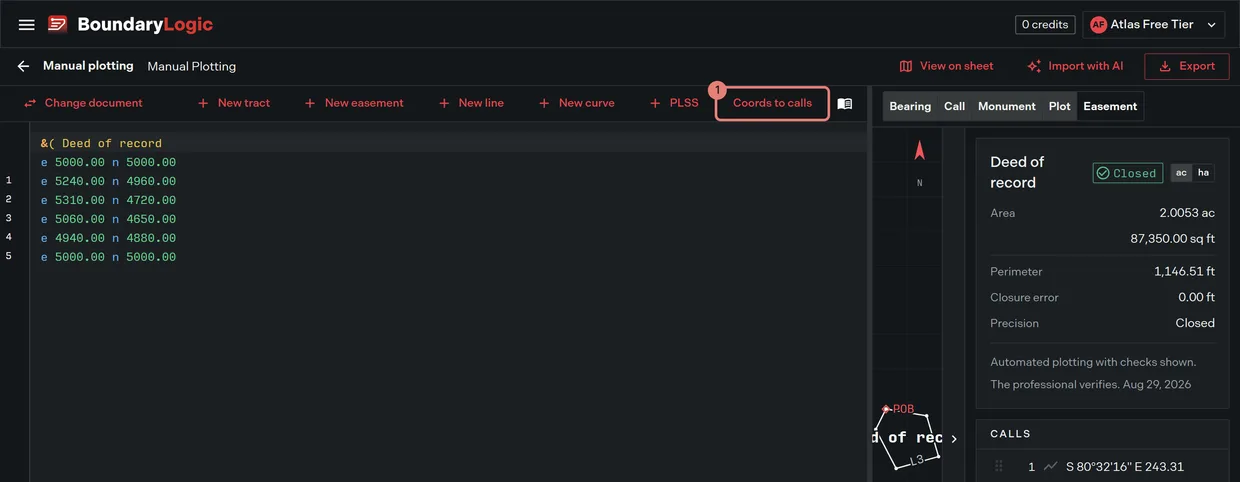Expand the map panel chevron
This screenshot has height=482, width=1240.
point(954,438)
